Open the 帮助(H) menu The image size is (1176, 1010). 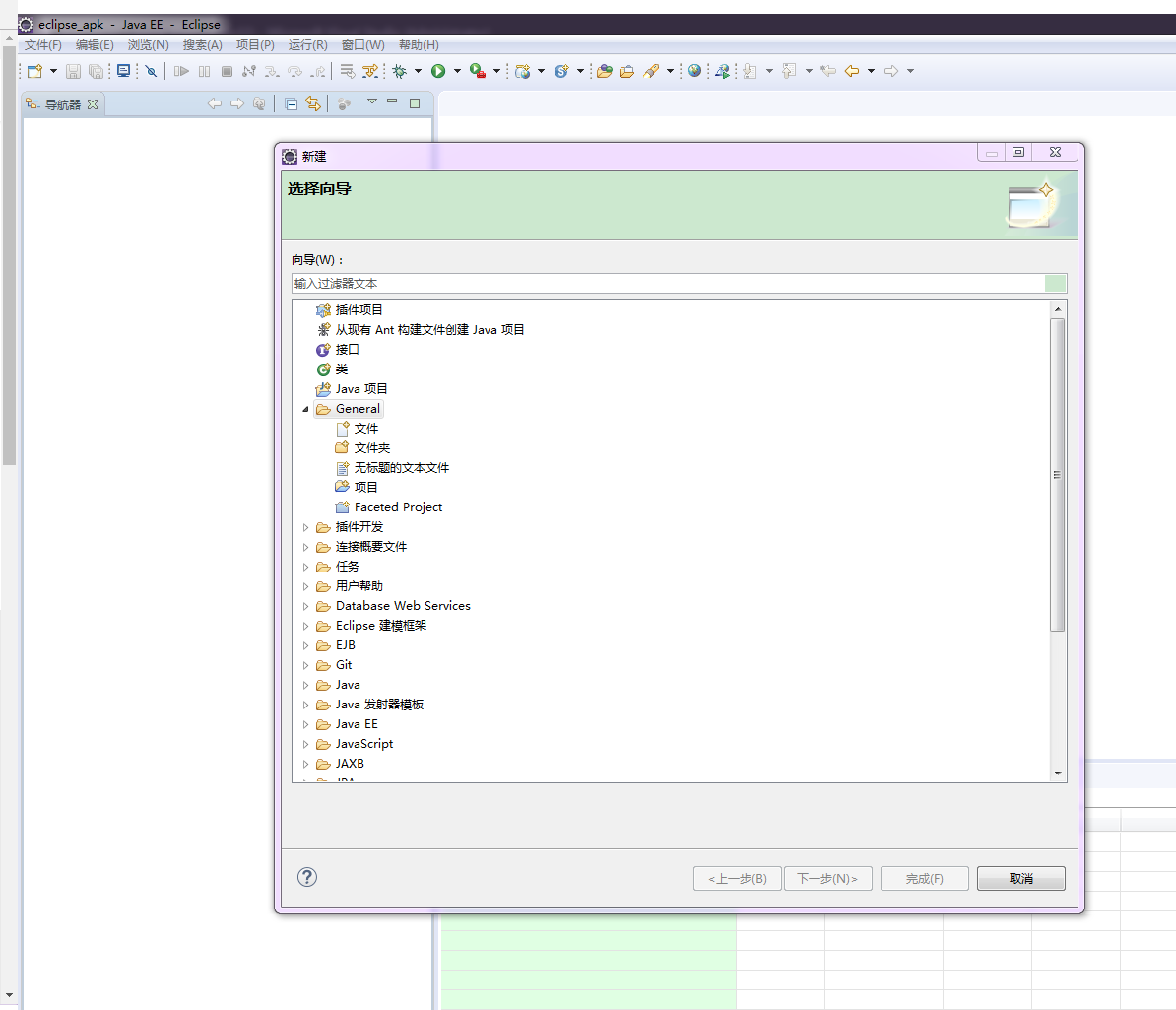tap(419, 45)
